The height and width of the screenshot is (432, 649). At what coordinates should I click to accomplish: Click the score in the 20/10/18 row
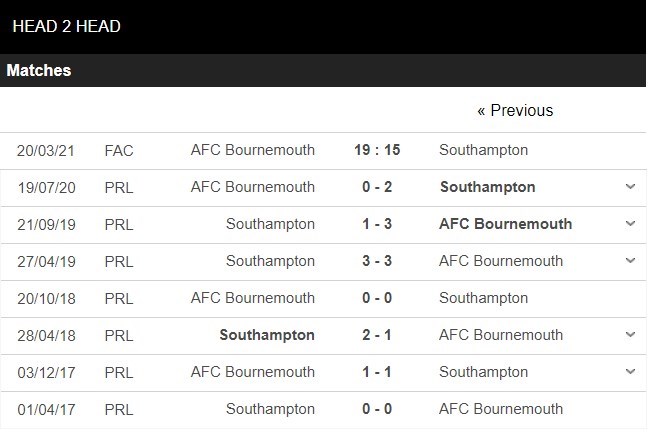pos(377,298)
